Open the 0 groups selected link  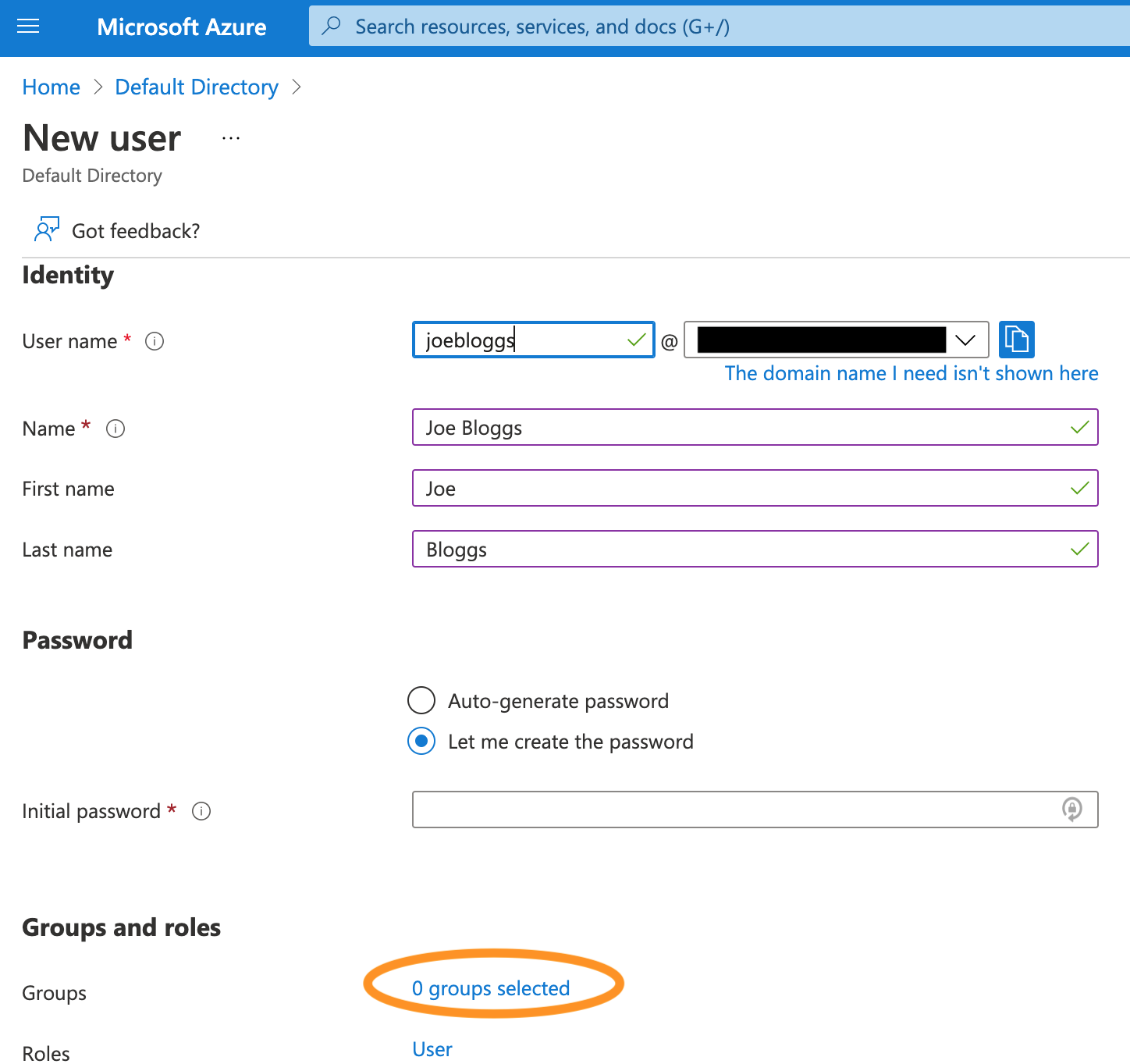point(491,988)
